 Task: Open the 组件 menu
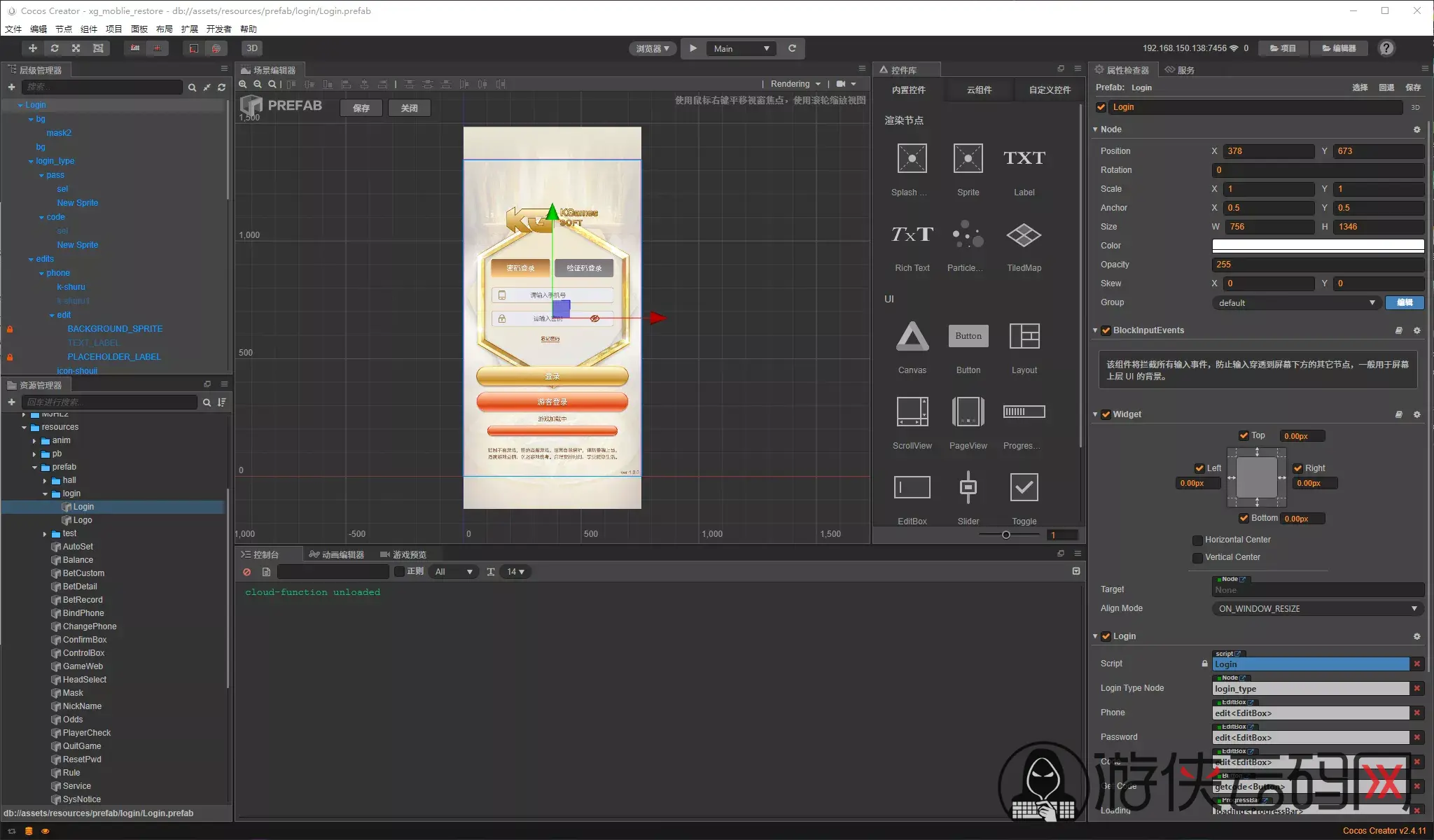tap(89, 29)
